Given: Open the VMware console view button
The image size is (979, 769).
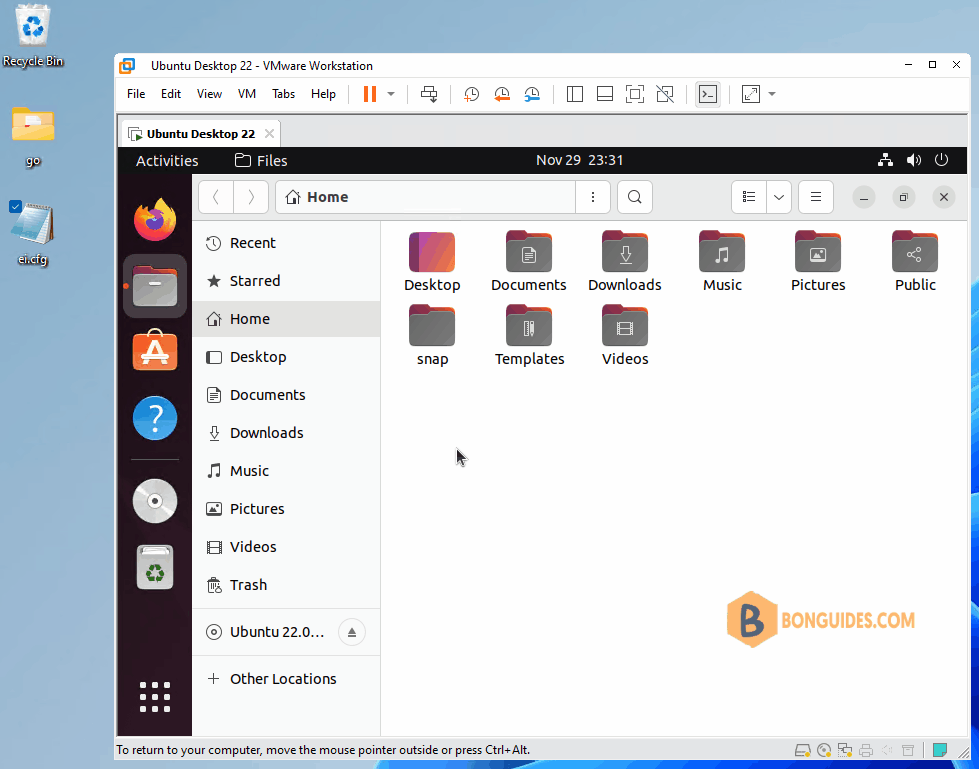Looking at the screenshot, I should point(707,94).
